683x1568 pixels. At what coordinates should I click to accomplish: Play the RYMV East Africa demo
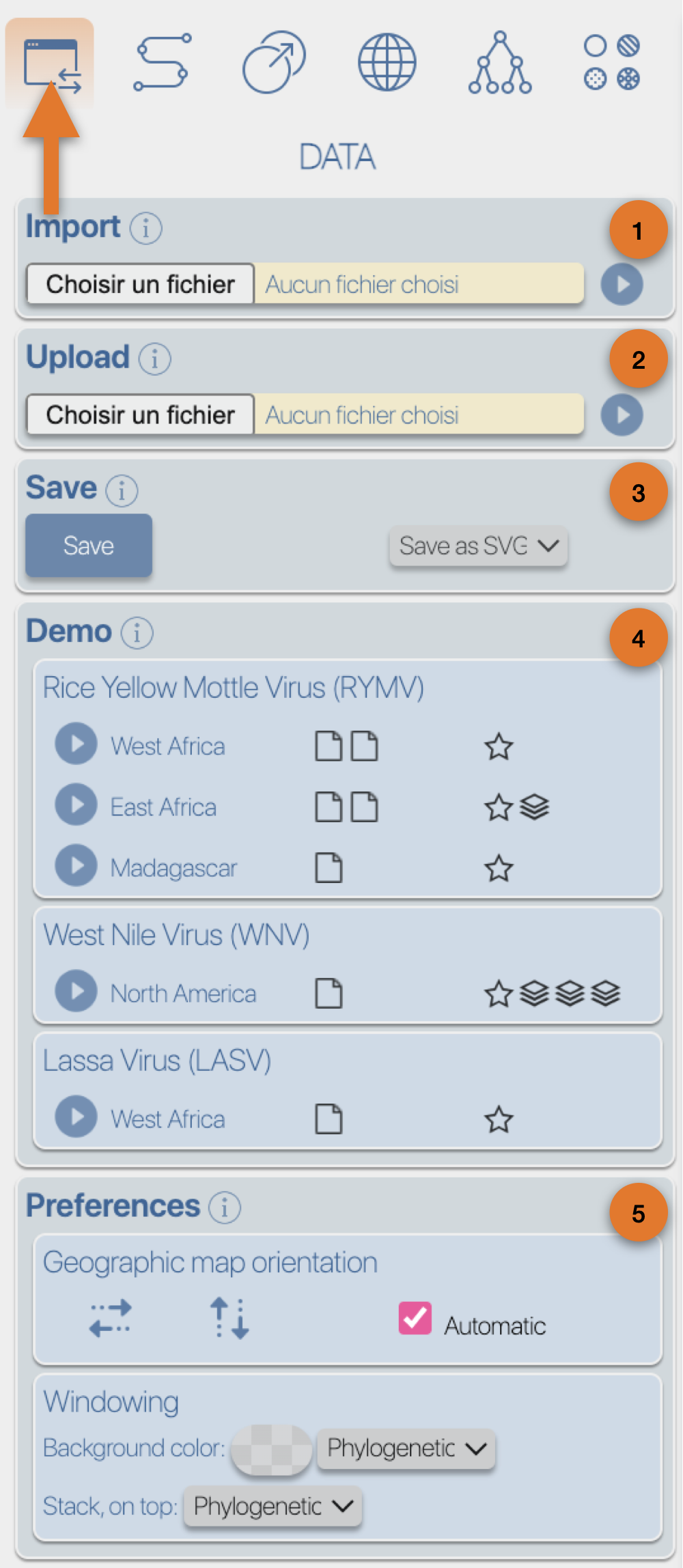click(x=76, y=804)
